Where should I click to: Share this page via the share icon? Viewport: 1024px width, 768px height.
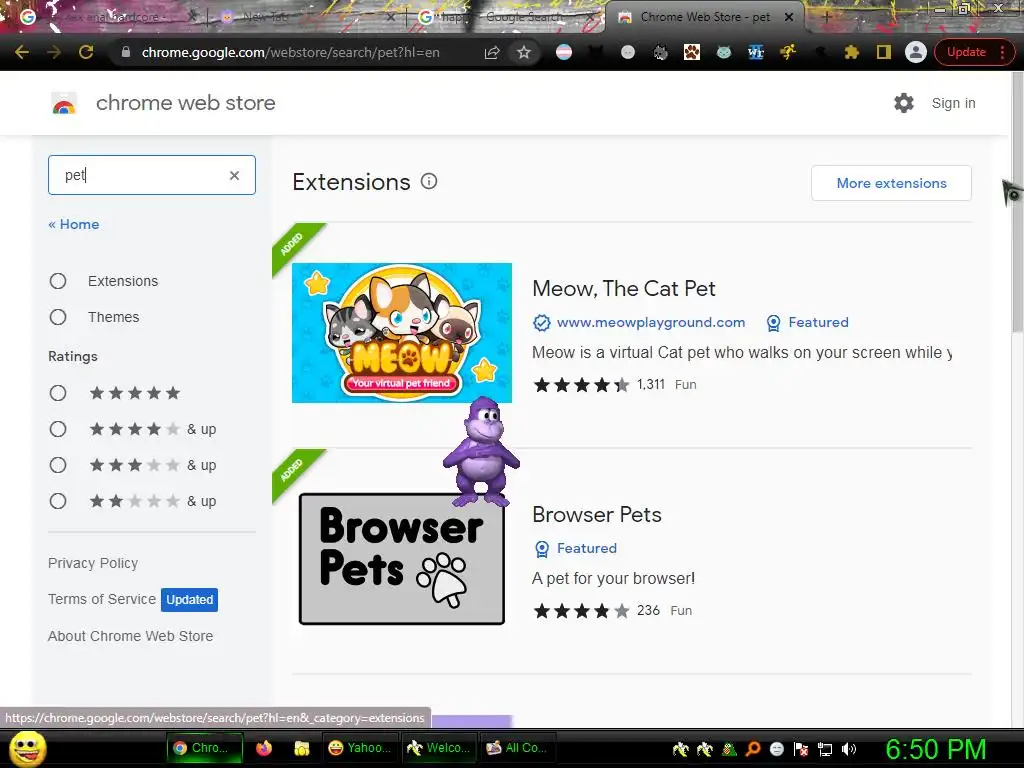[x=492, y=52]
